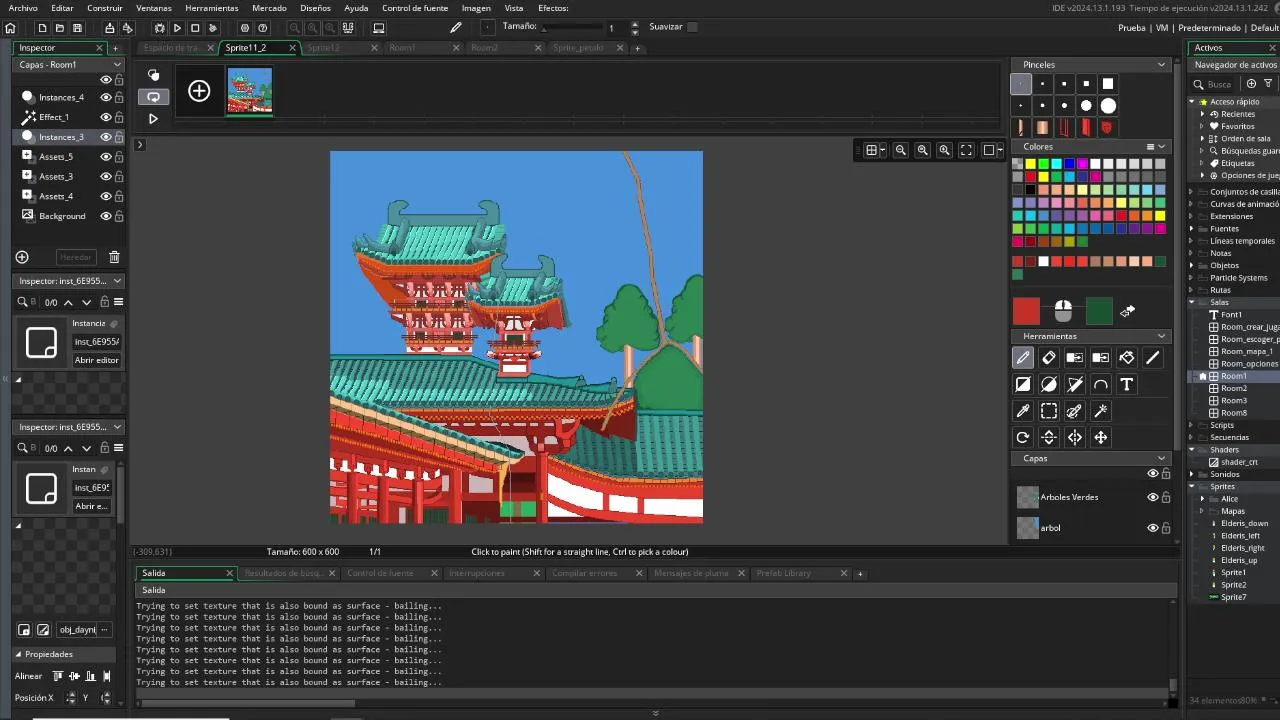Select the Text tool
This screenshot has height=720, width=1280.
pyautogui.click(x=1127, y=384)
